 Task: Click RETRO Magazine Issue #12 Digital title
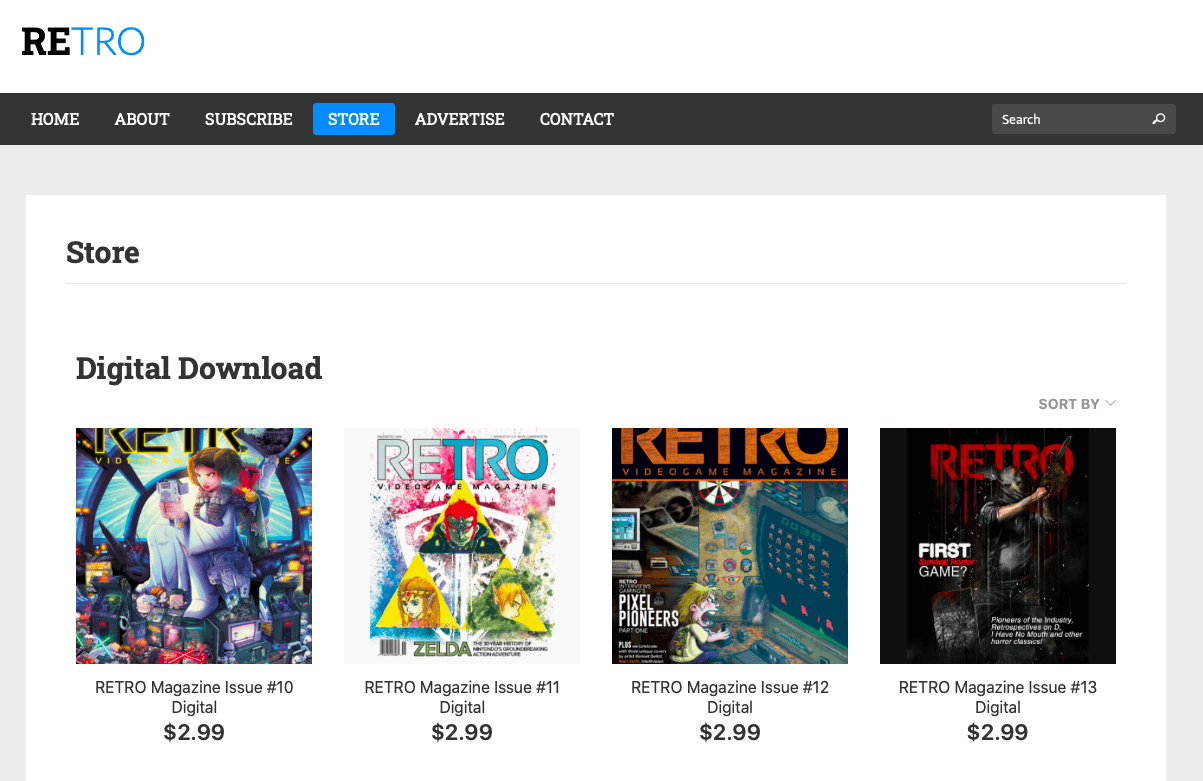click(730, 697)
